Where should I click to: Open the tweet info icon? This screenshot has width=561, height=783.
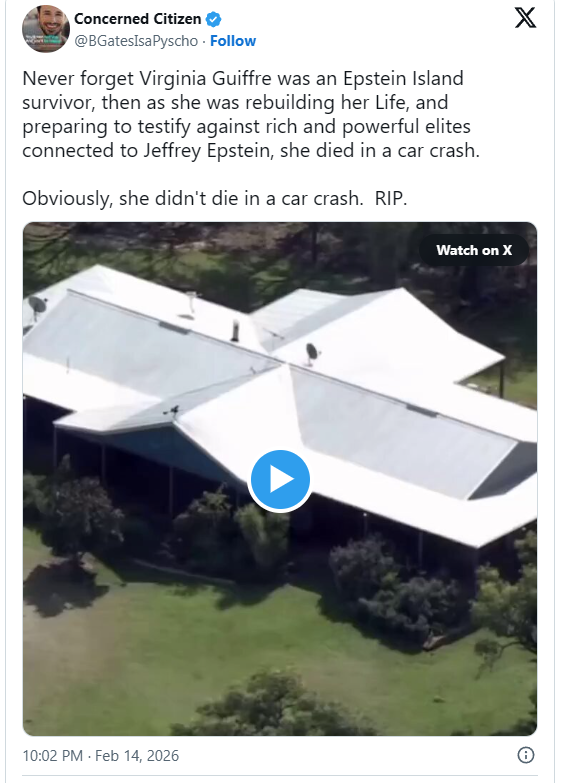click(526, 755)
